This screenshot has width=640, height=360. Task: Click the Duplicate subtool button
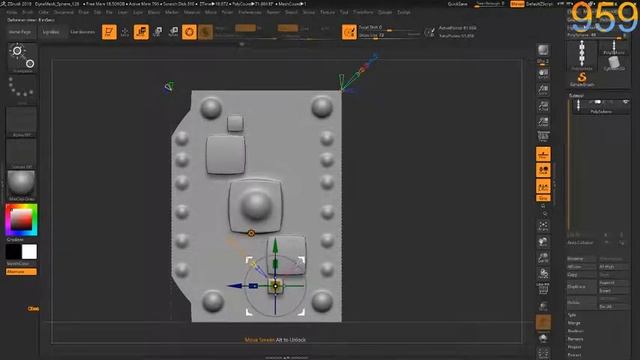coord(581,287)
